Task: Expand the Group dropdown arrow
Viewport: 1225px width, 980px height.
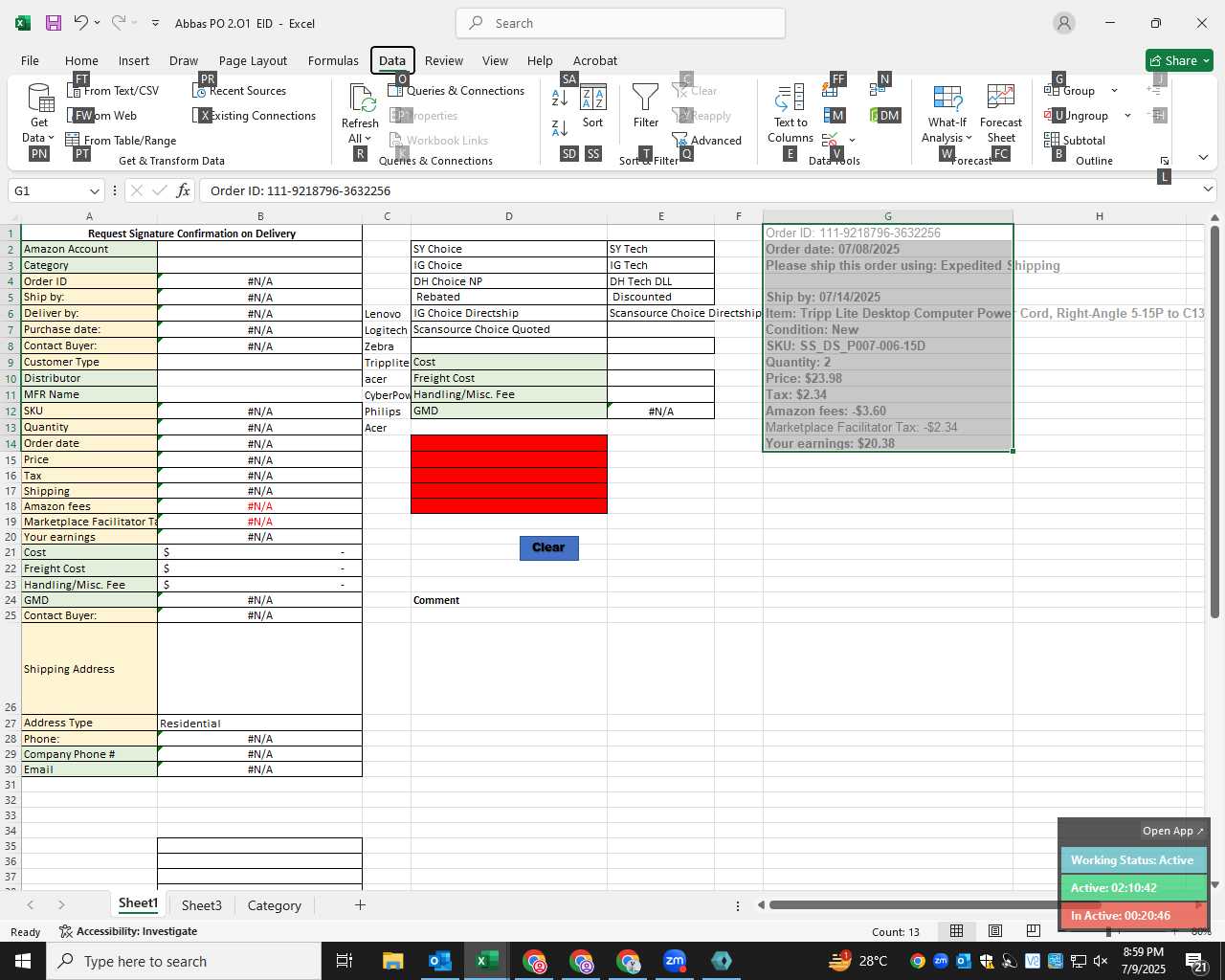Action: point(1114,91)
